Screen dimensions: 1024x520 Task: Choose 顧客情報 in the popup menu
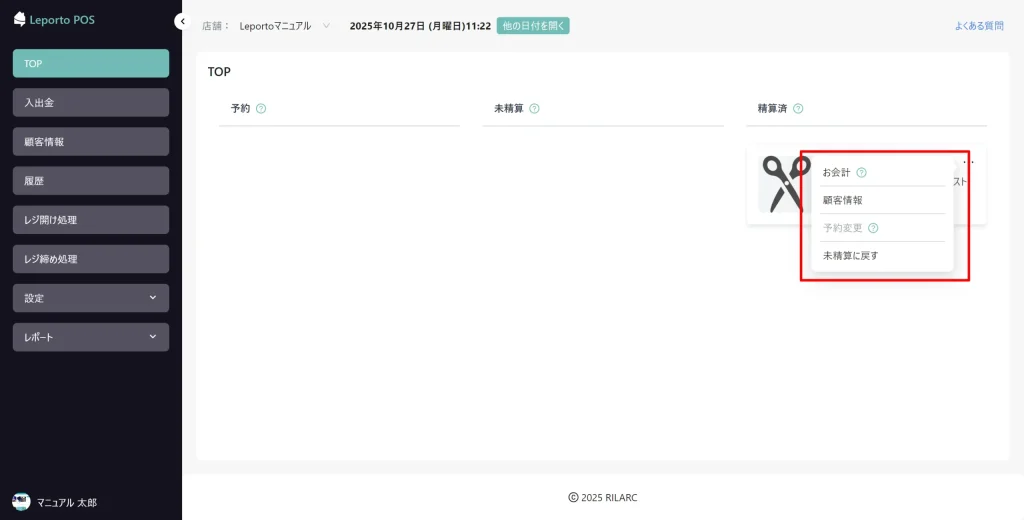(842, 200)
